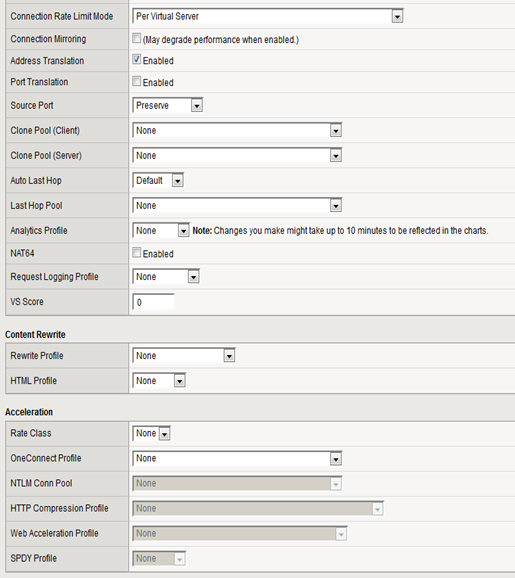The height and width of the screenshot is (578, 515).
Task: Open the Rate Class dropdown
Action: tap(151, 434)
